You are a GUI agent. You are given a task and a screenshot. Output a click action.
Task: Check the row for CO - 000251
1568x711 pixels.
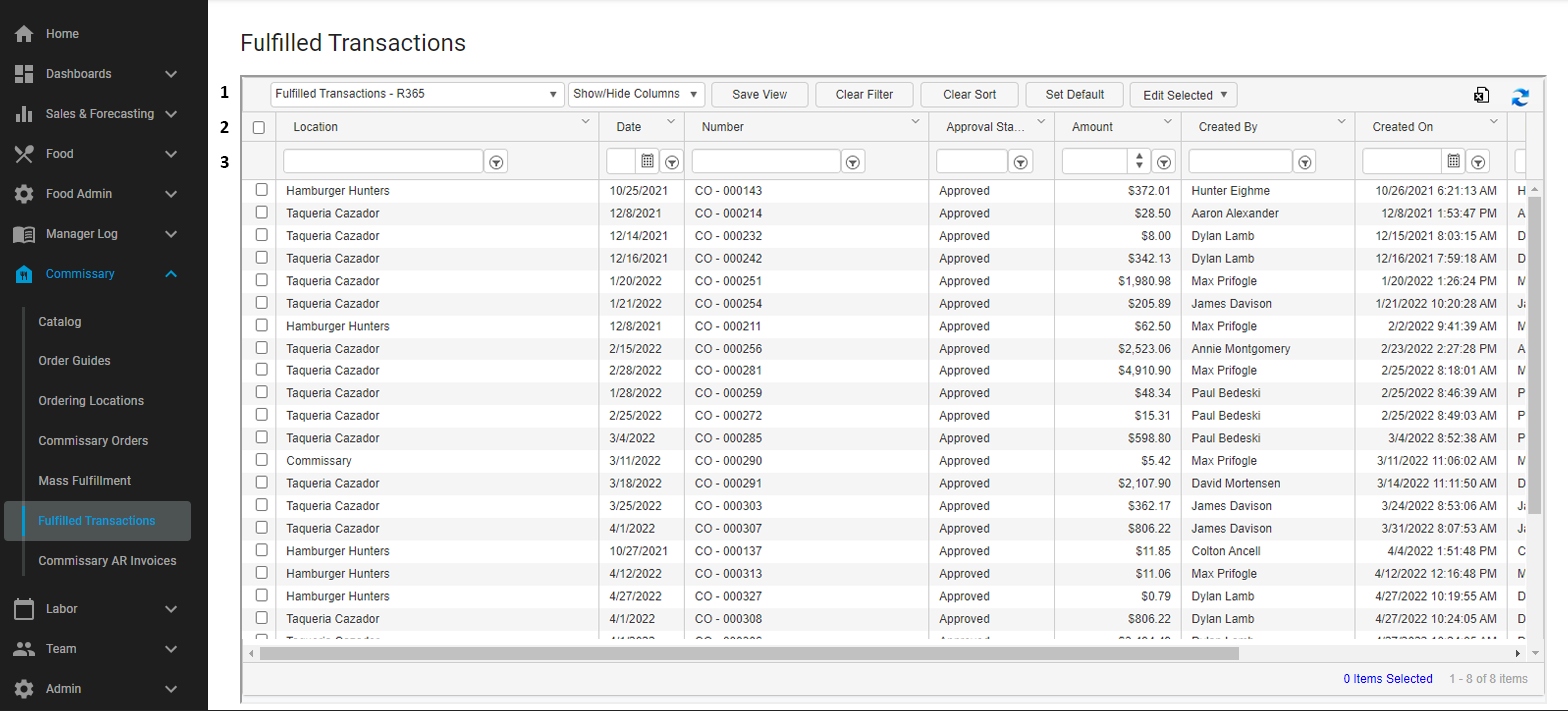tap(261, 280)
